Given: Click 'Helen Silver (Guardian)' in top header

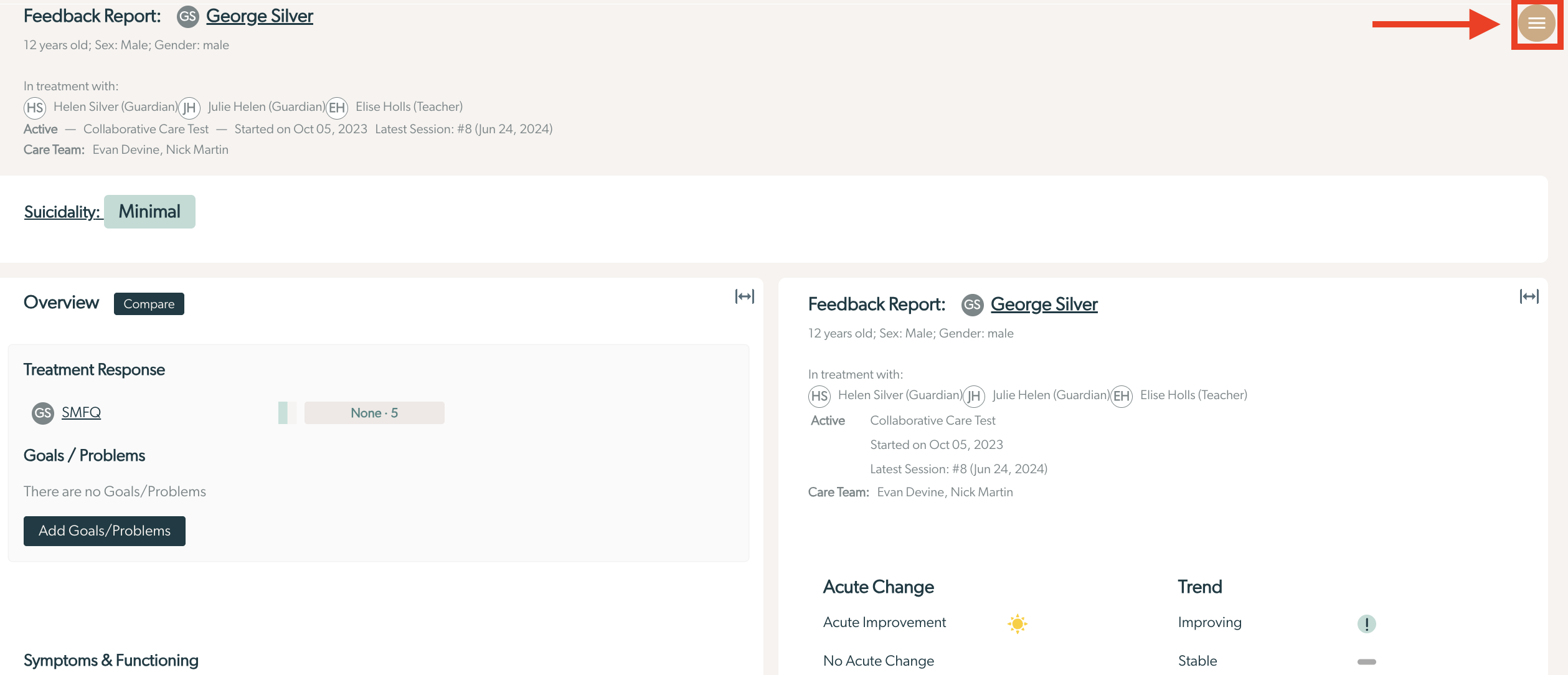Looking at the screenshot, I should pos(116,107).
